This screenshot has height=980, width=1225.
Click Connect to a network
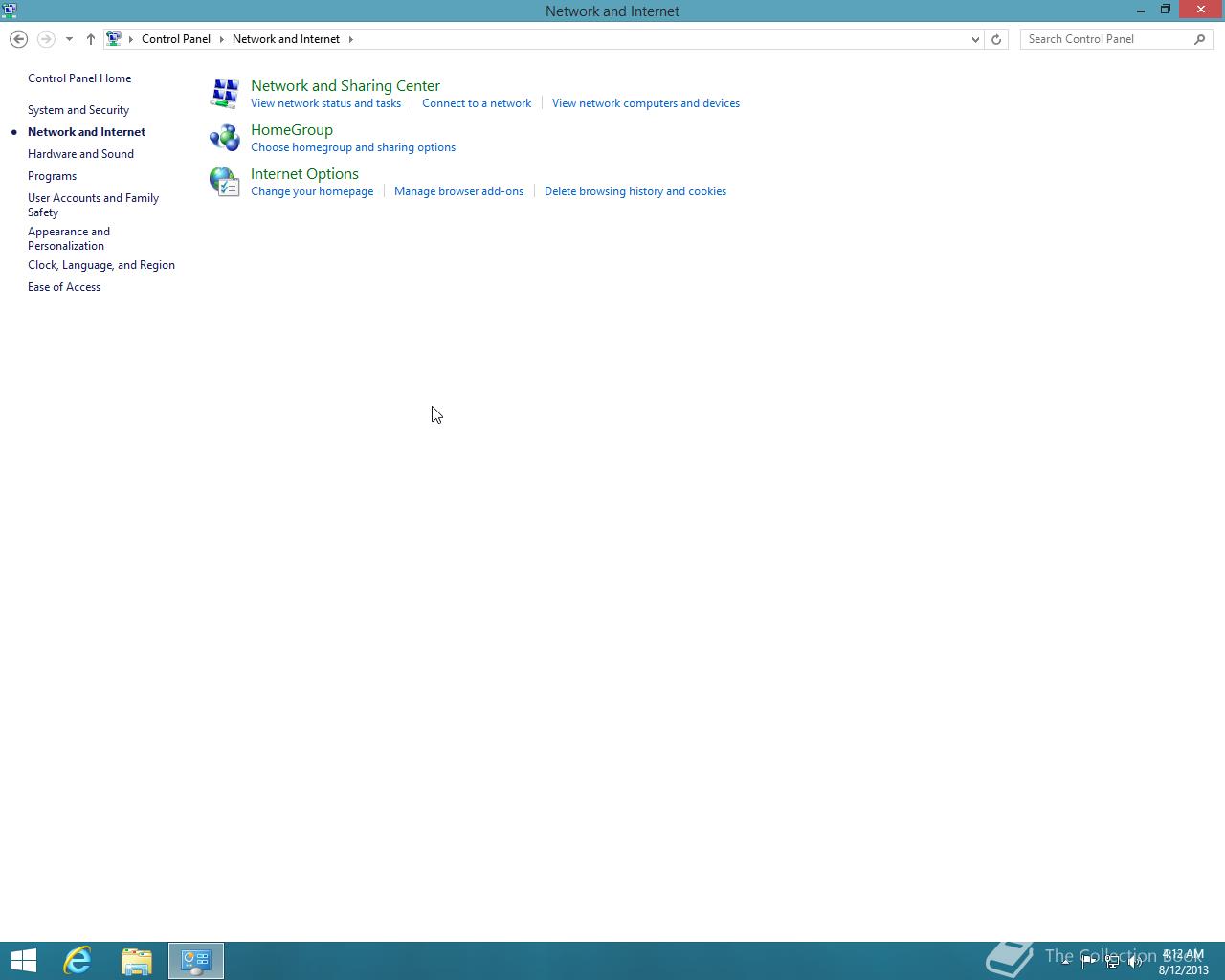tap(477, 103)
